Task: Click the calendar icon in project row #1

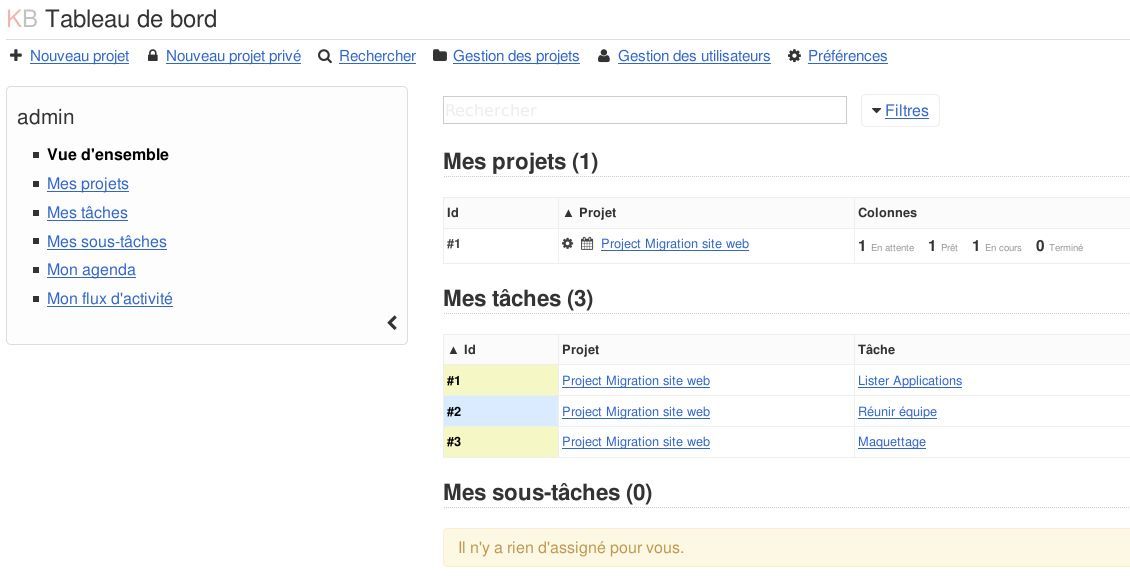Action: (x=587, y=244)
